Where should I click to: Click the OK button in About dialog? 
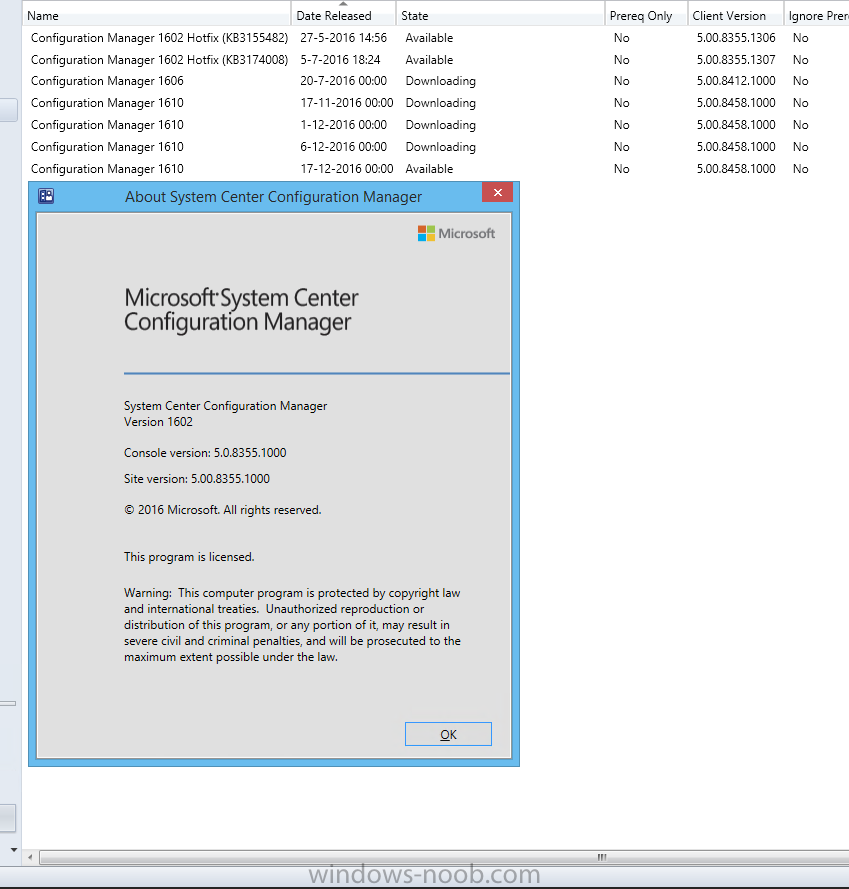[x=448, y=734]
